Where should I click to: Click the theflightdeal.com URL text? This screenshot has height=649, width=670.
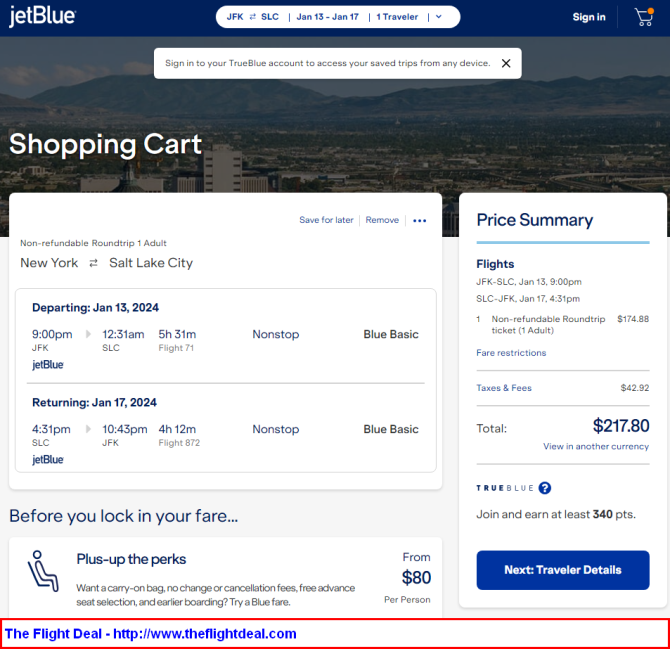[x=205, y=634]
